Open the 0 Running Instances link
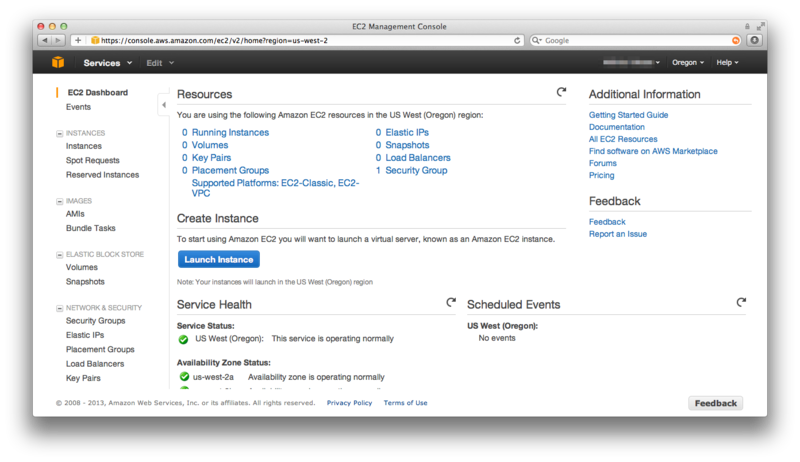 click(x=225, y=132)
